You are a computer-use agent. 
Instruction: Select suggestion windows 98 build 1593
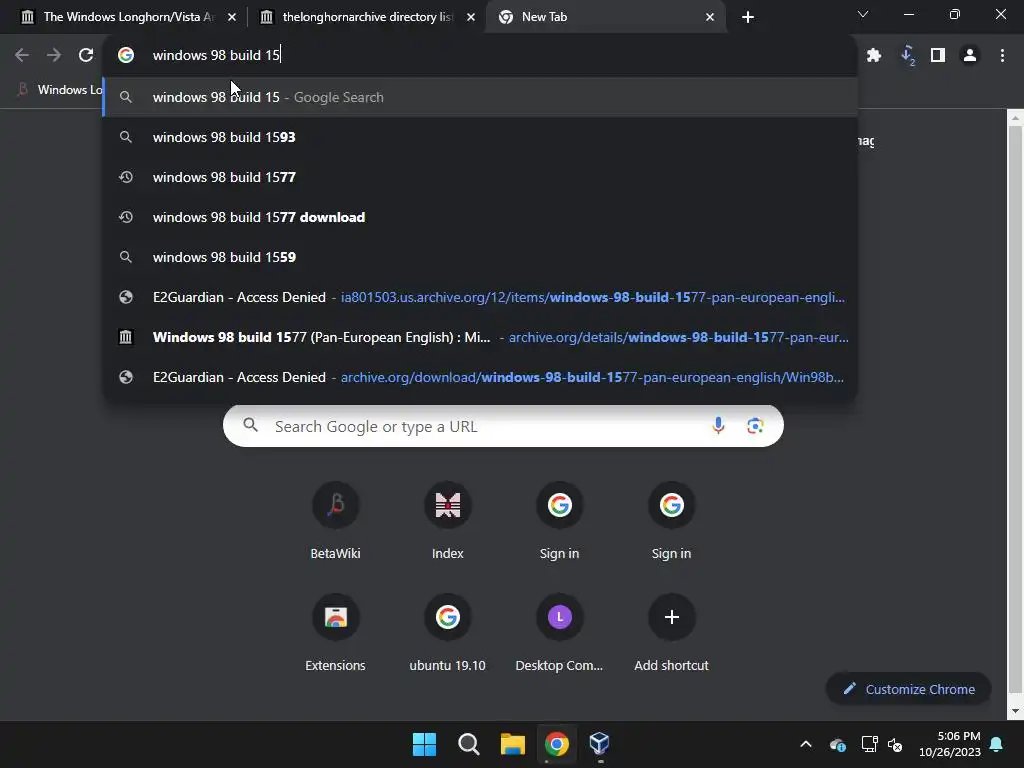pos(480,137)
